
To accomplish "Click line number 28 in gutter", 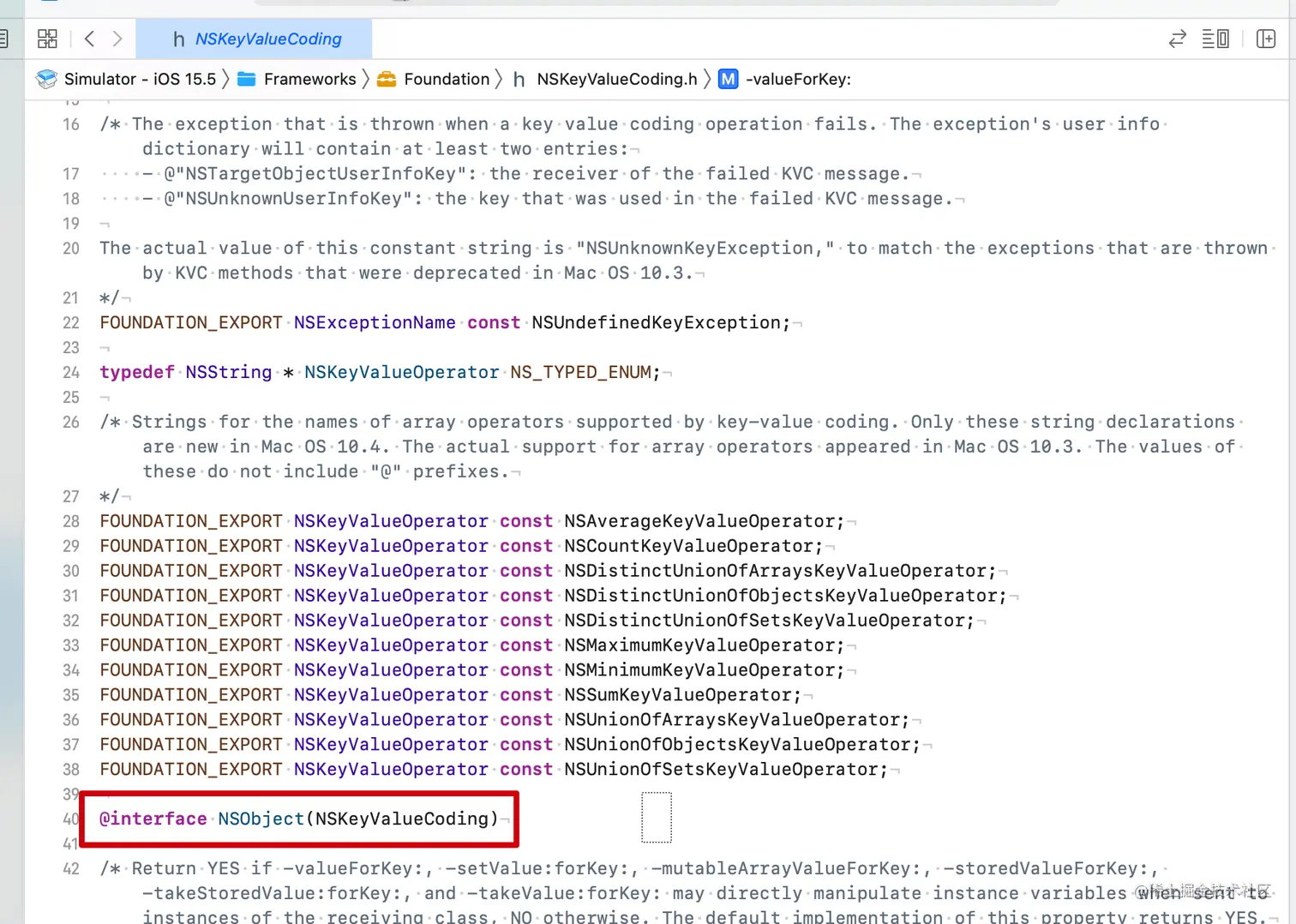I will (71, 522).
